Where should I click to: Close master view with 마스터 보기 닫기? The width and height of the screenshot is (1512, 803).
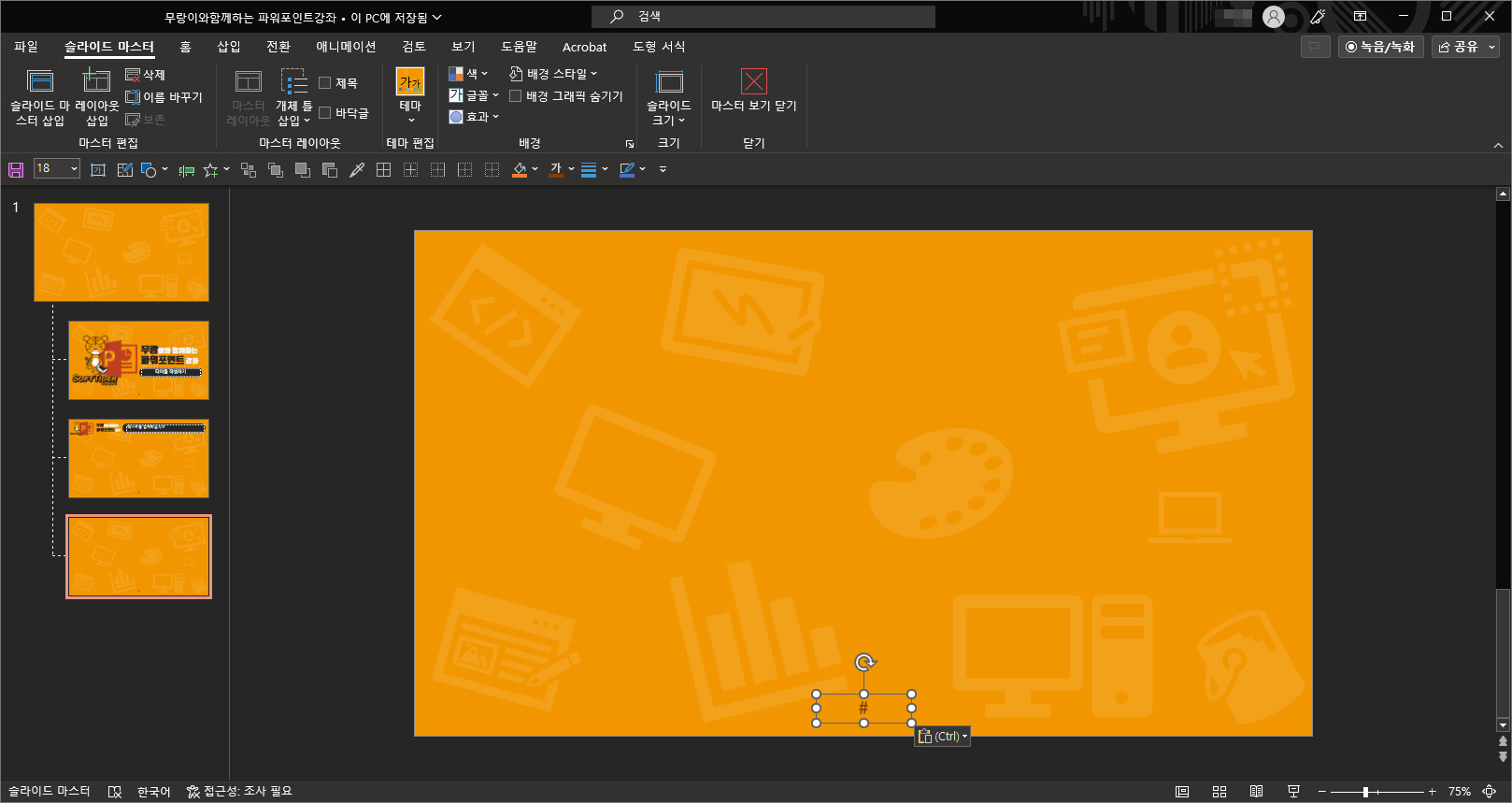(x=754, y=91)
